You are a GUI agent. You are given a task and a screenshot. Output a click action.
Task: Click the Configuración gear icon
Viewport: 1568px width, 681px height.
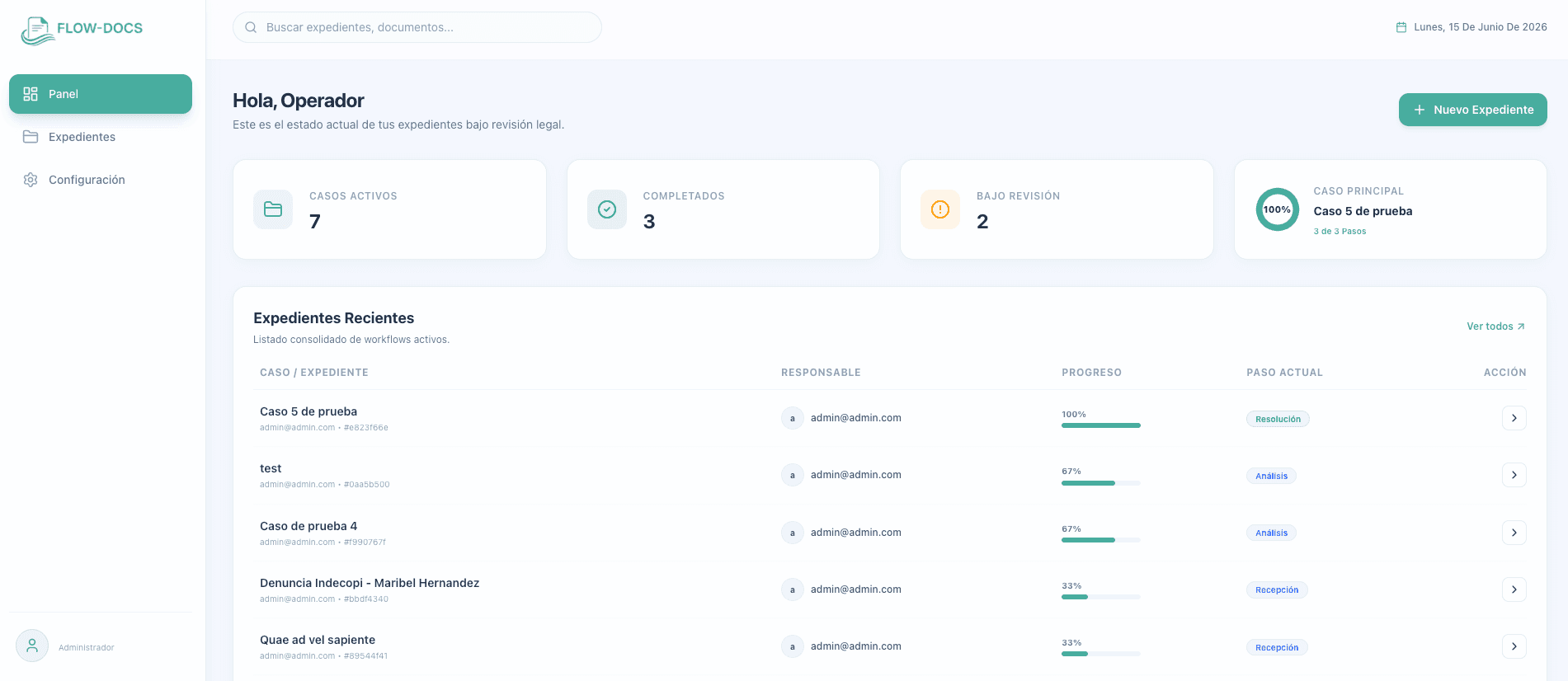[x=31, y=180]
